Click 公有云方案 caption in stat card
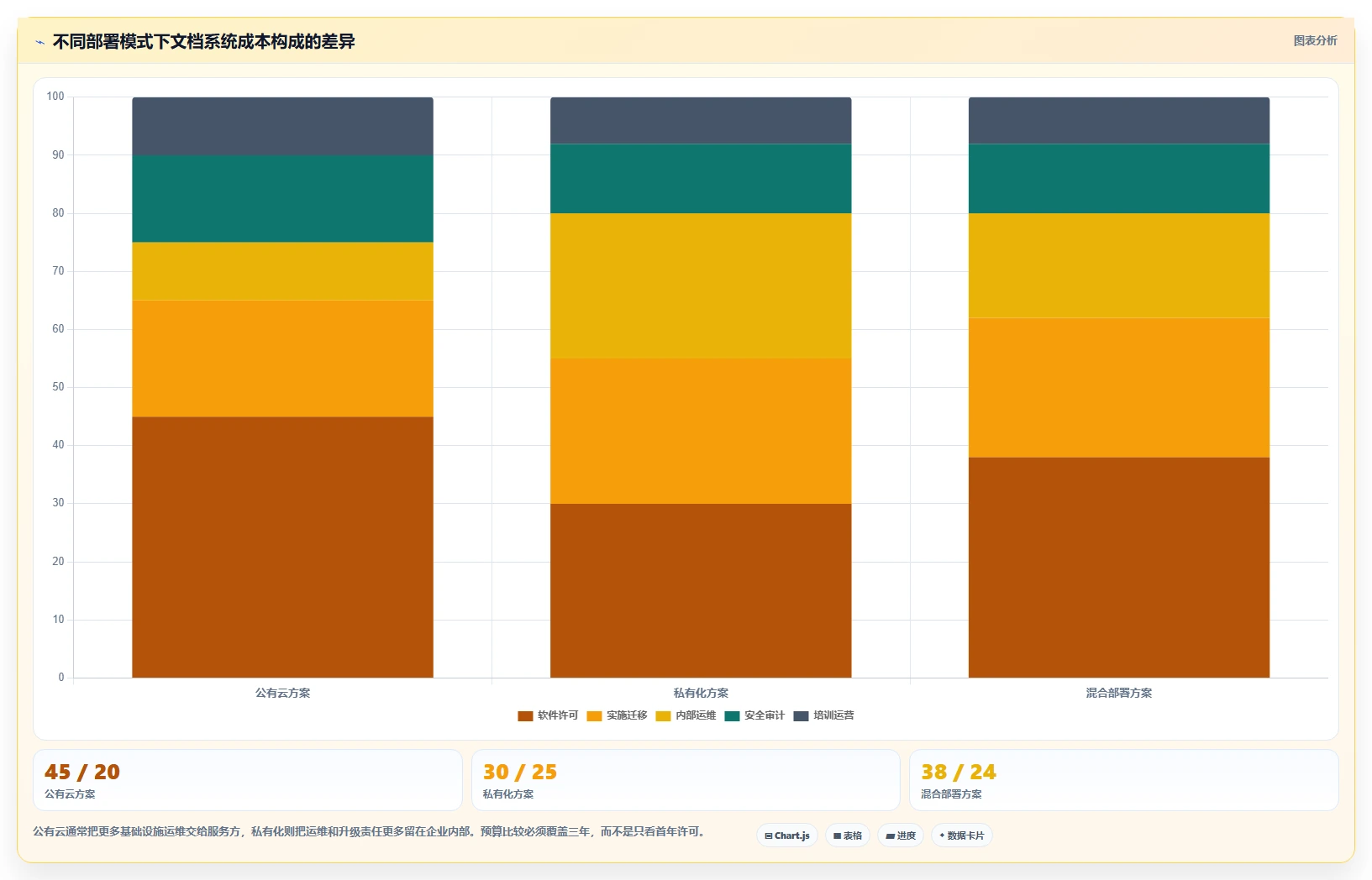Image resolution: width=1372 pixels, height=880 pixels. coord(70,794)
